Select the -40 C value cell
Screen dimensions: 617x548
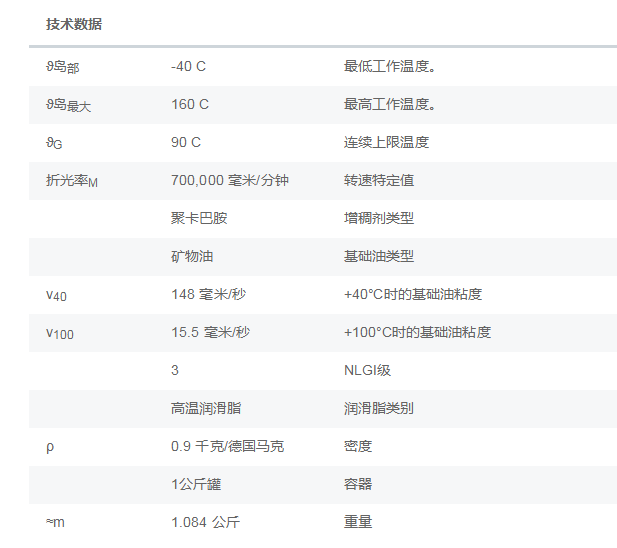[x=189, y=67]
